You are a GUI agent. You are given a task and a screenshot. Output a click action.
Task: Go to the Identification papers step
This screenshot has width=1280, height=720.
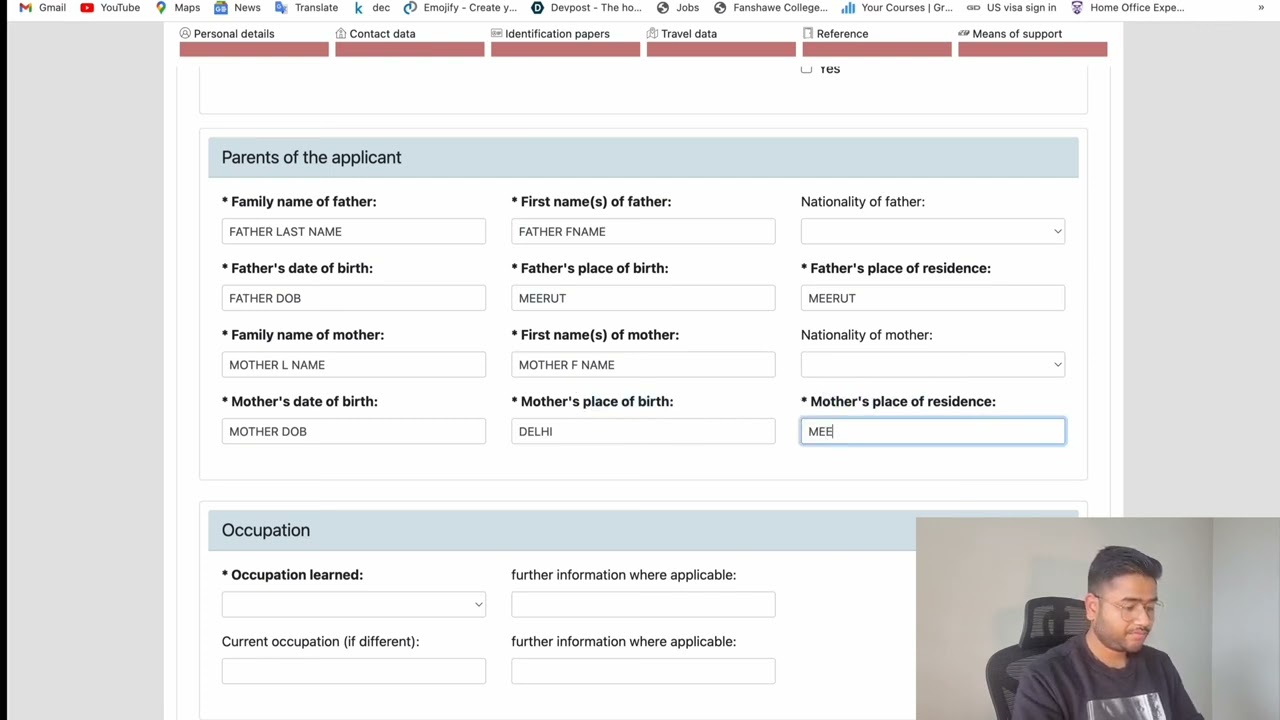tap(565, 40)
